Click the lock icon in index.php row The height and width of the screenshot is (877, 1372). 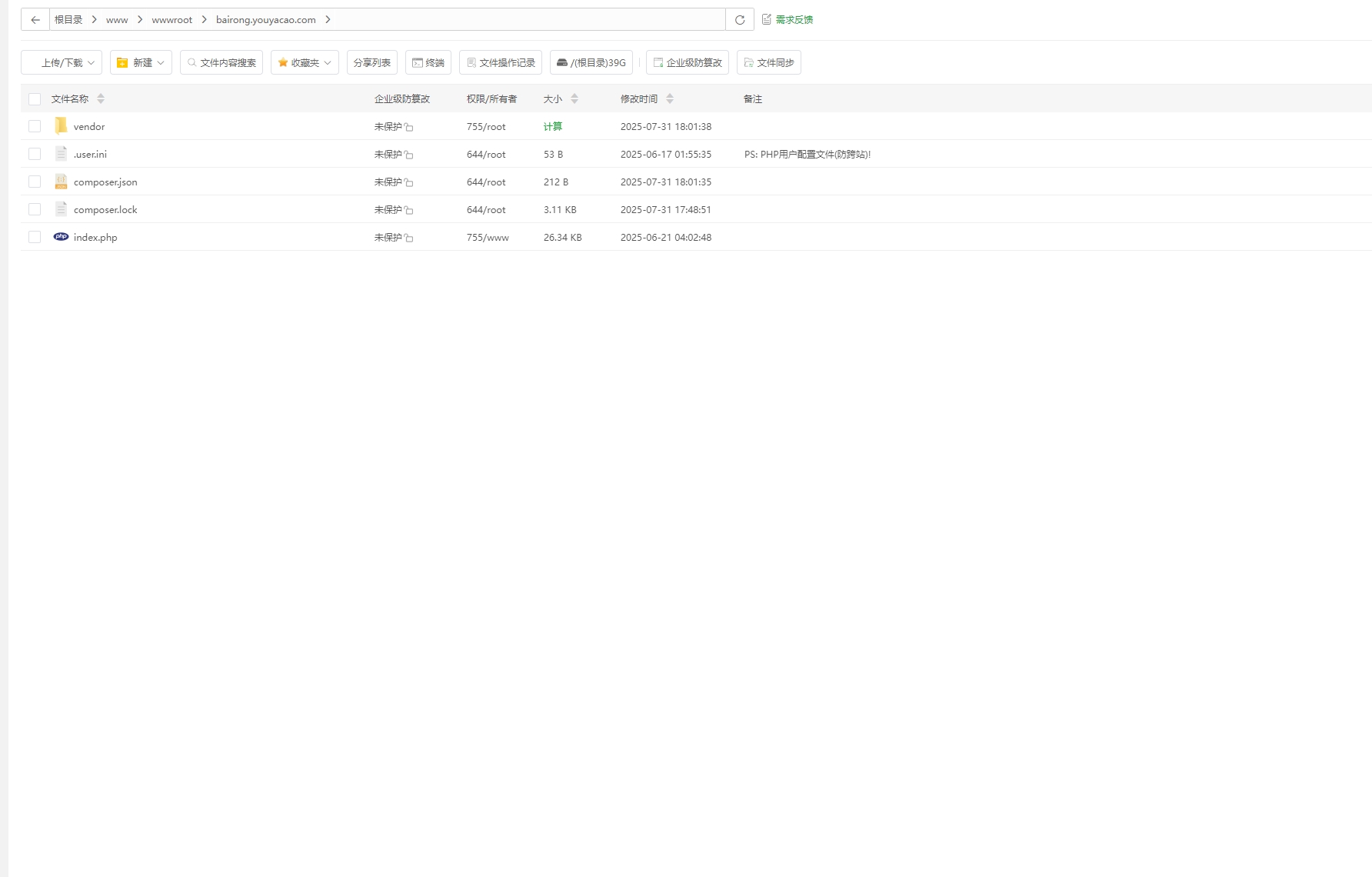pos(409,238)
